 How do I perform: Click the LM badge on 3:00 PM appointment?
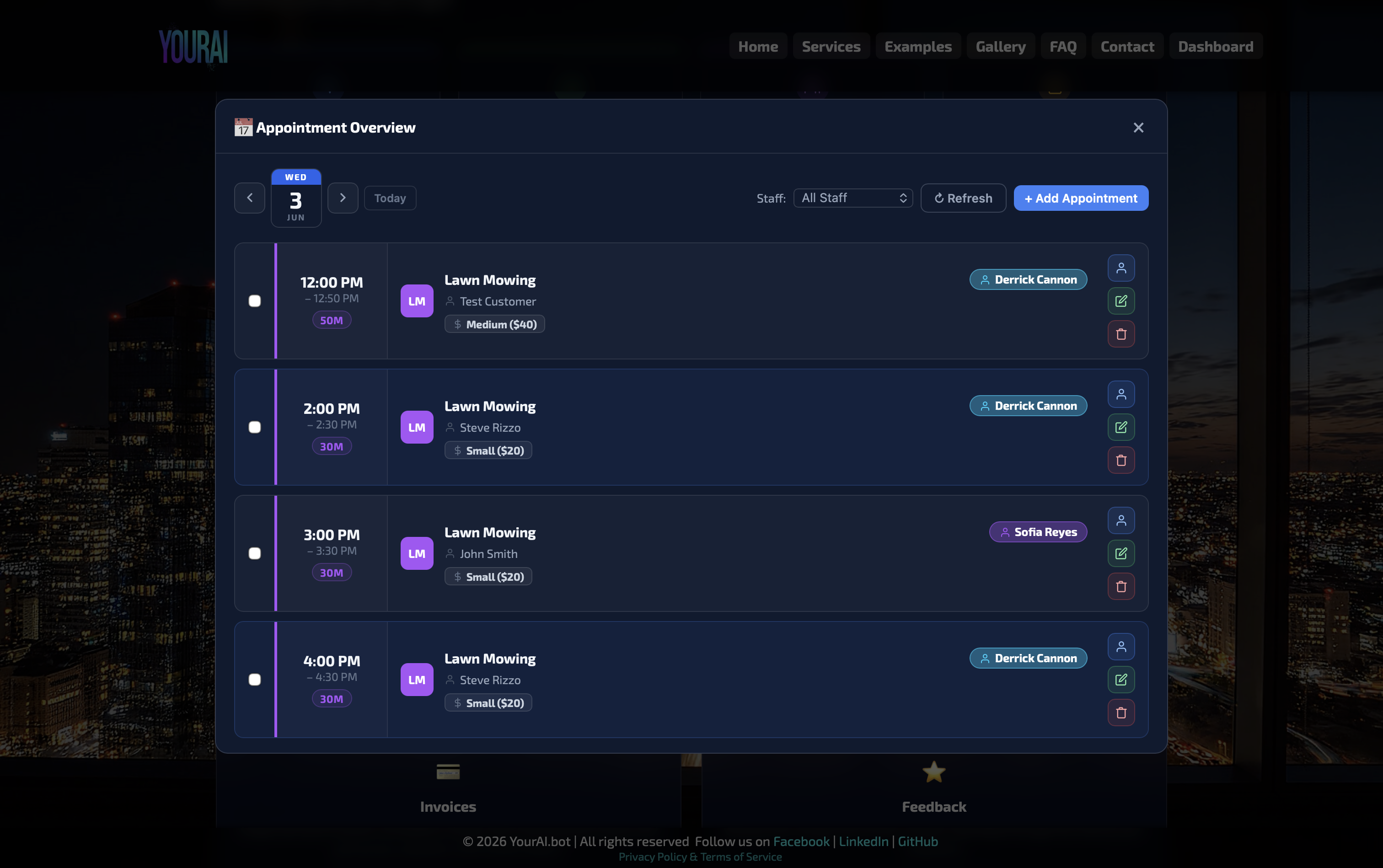[417, 553]
